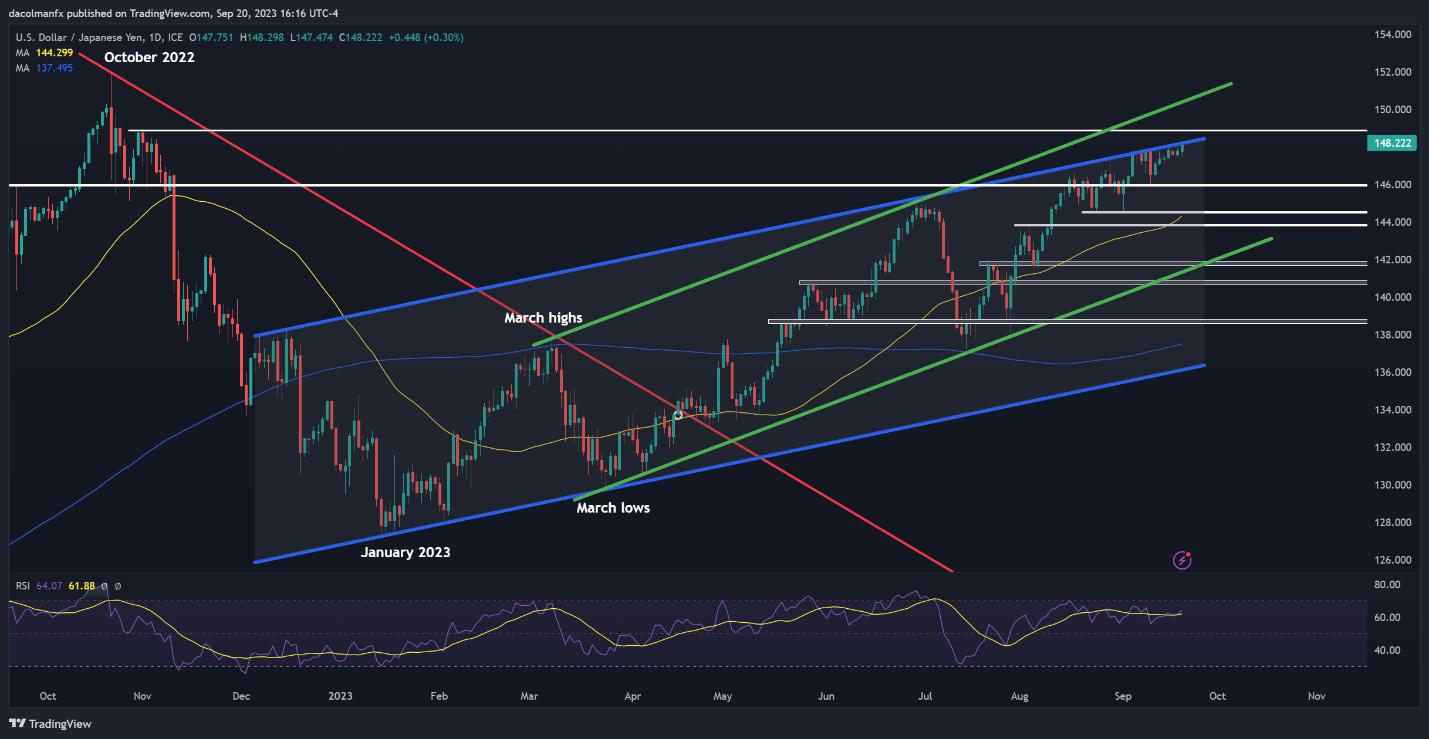Click the green 148.222 price tag on the price axis
Screen dimensions: 1429x739
click(1392, 144)
